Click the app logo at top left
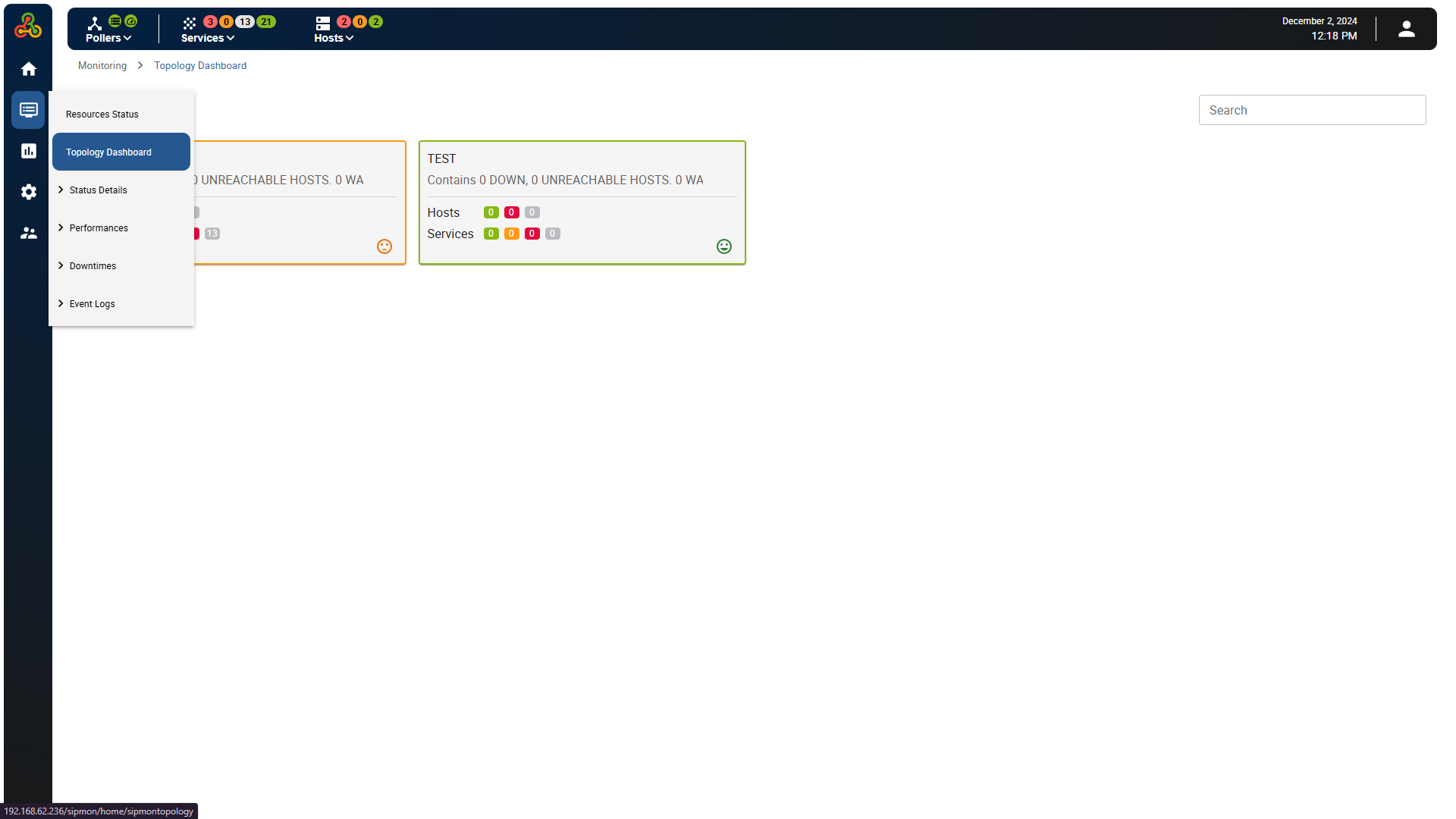 [x=28, y=26]
